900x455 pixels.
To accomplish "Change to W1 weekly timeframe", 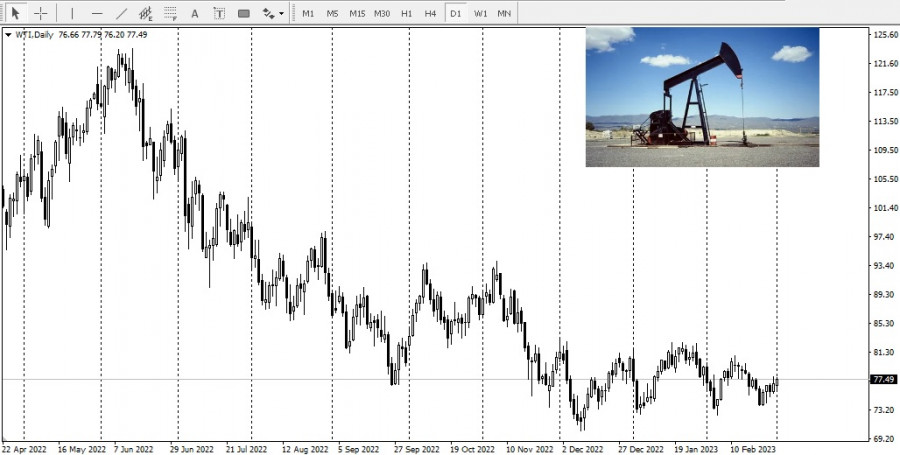I will click(x=480, y=13).
